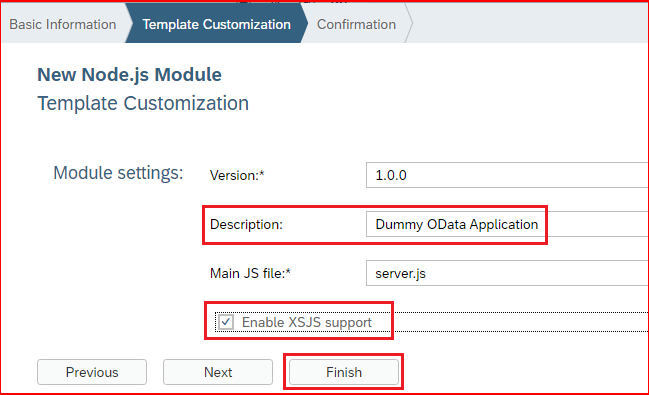The width and height of the screenshot is (649, 395).
Task: Focus the Version field showing 1.0.0
Action: (x=507, y=175)
